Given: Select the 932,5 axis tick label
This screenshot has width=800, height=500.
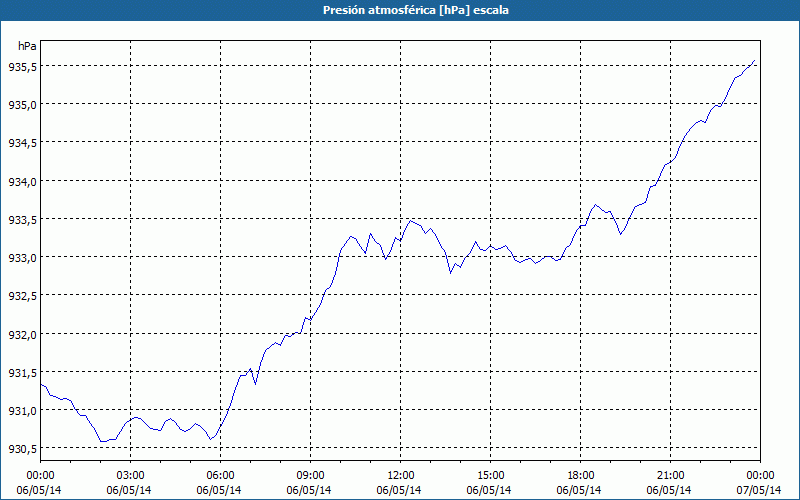Looking at the screenshot, I should click(x=22, y=296).
